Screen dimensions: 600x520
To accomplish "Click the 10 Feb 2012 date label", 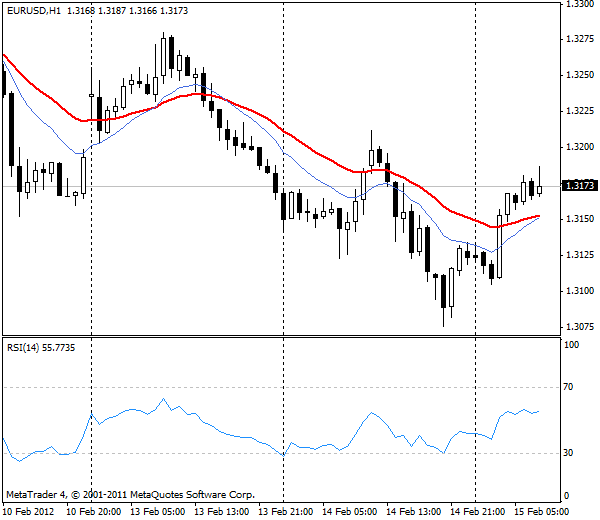I will 28,512.
